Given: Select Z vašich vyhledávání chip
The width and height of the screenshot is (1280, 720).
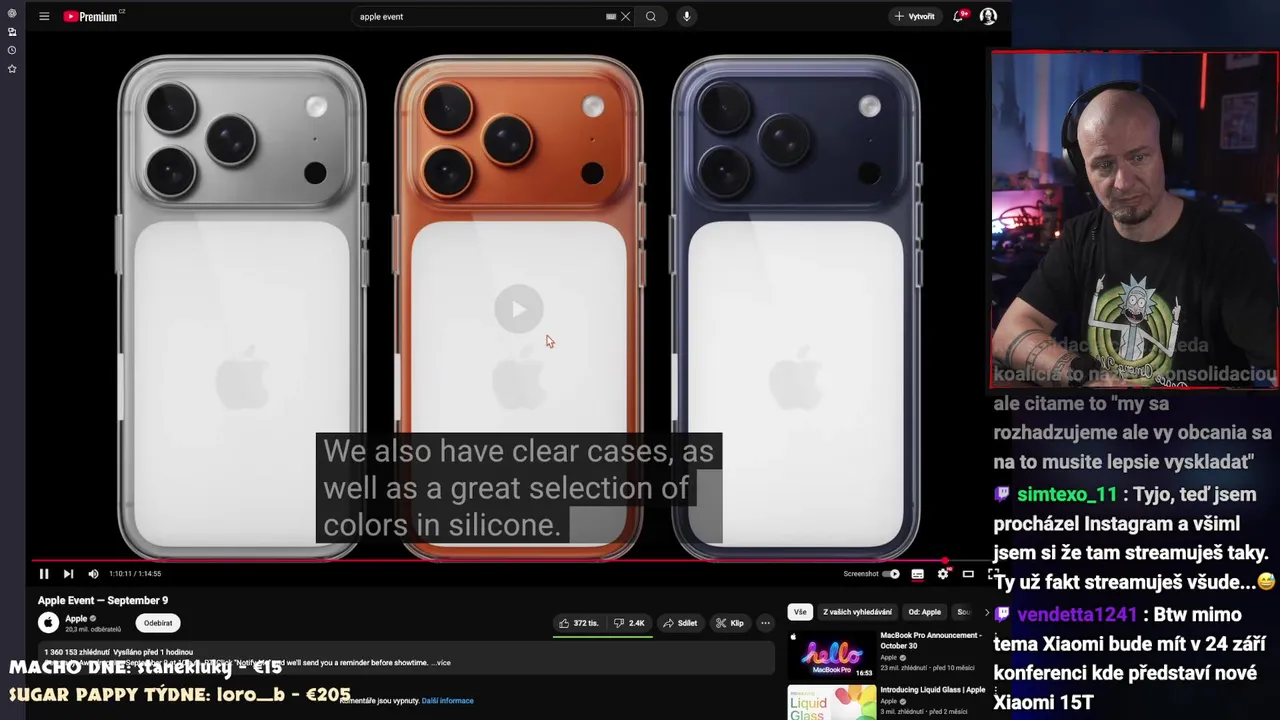Looking at the screenshot, I should pyautogui.click(x=857, y=612).
